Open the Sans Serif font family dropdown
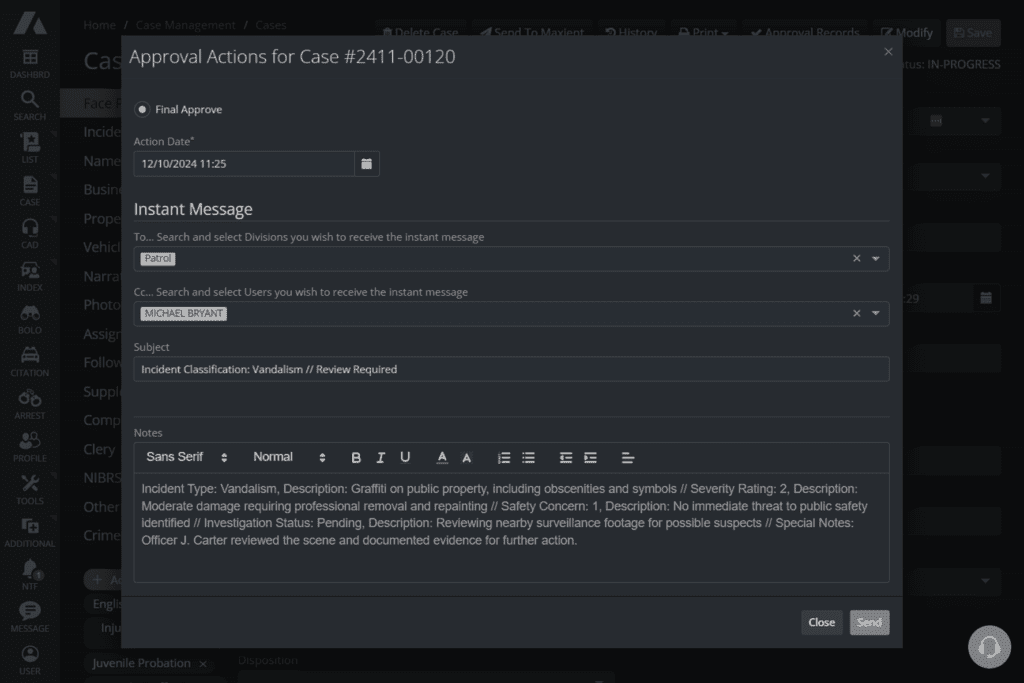Screen dimensions: 1024x683 [x=187, y=457]
